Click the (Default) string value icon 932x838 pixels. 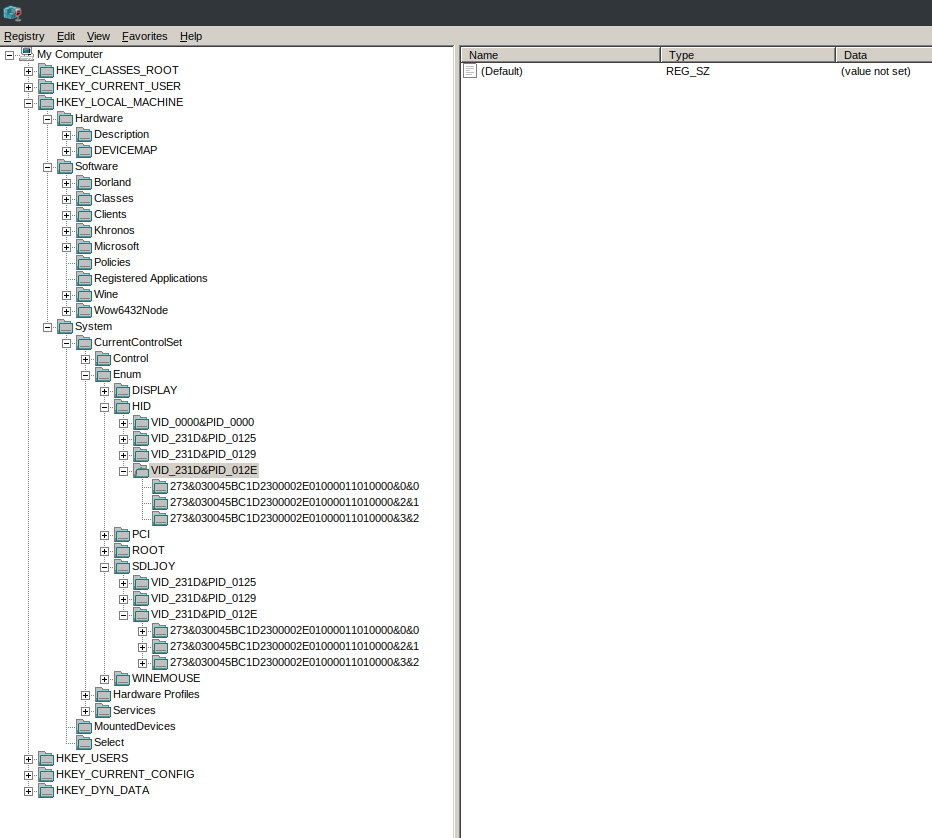pyautogui.click(x=470, y=71)
